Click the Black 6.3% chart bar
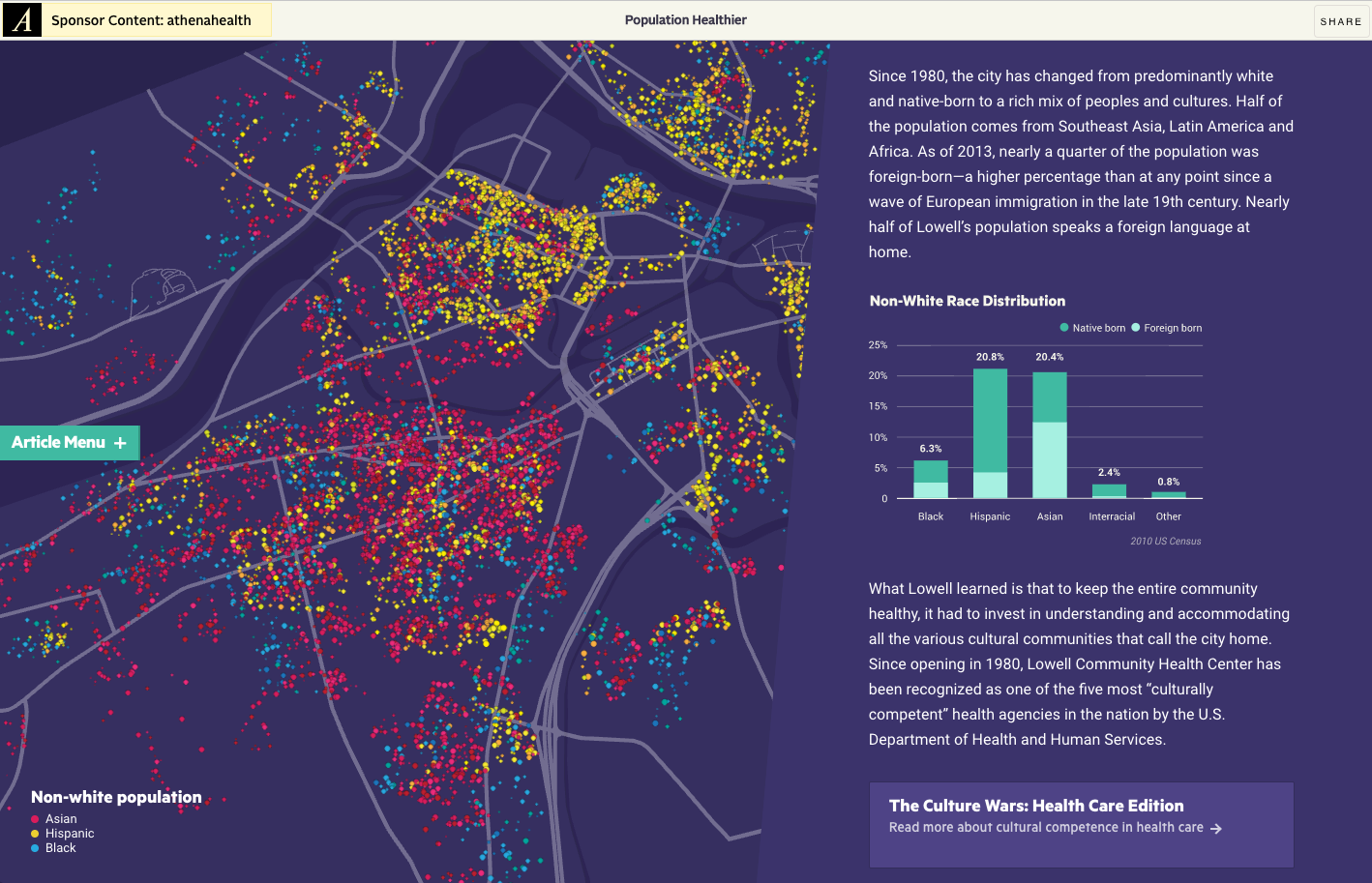 [931, 479]
